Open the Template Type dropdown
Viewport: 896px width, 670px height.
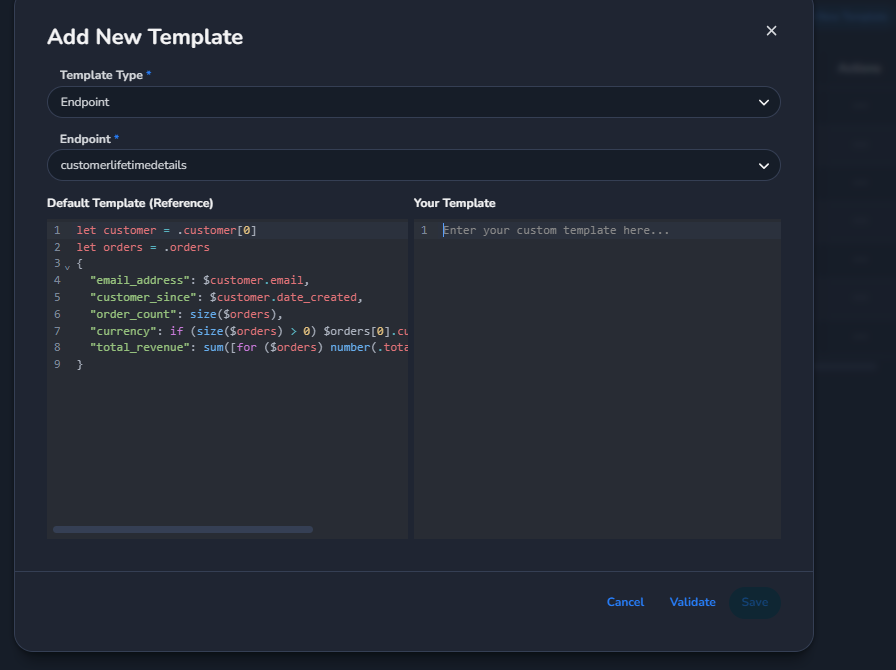pyautogui.click(x=414, y=102)
